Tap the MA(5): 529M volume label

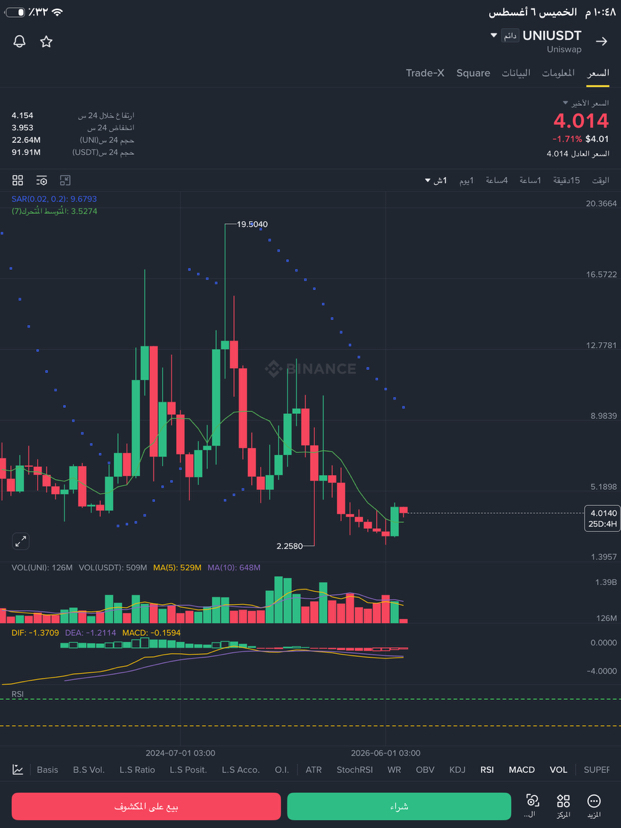coord(177,568)
